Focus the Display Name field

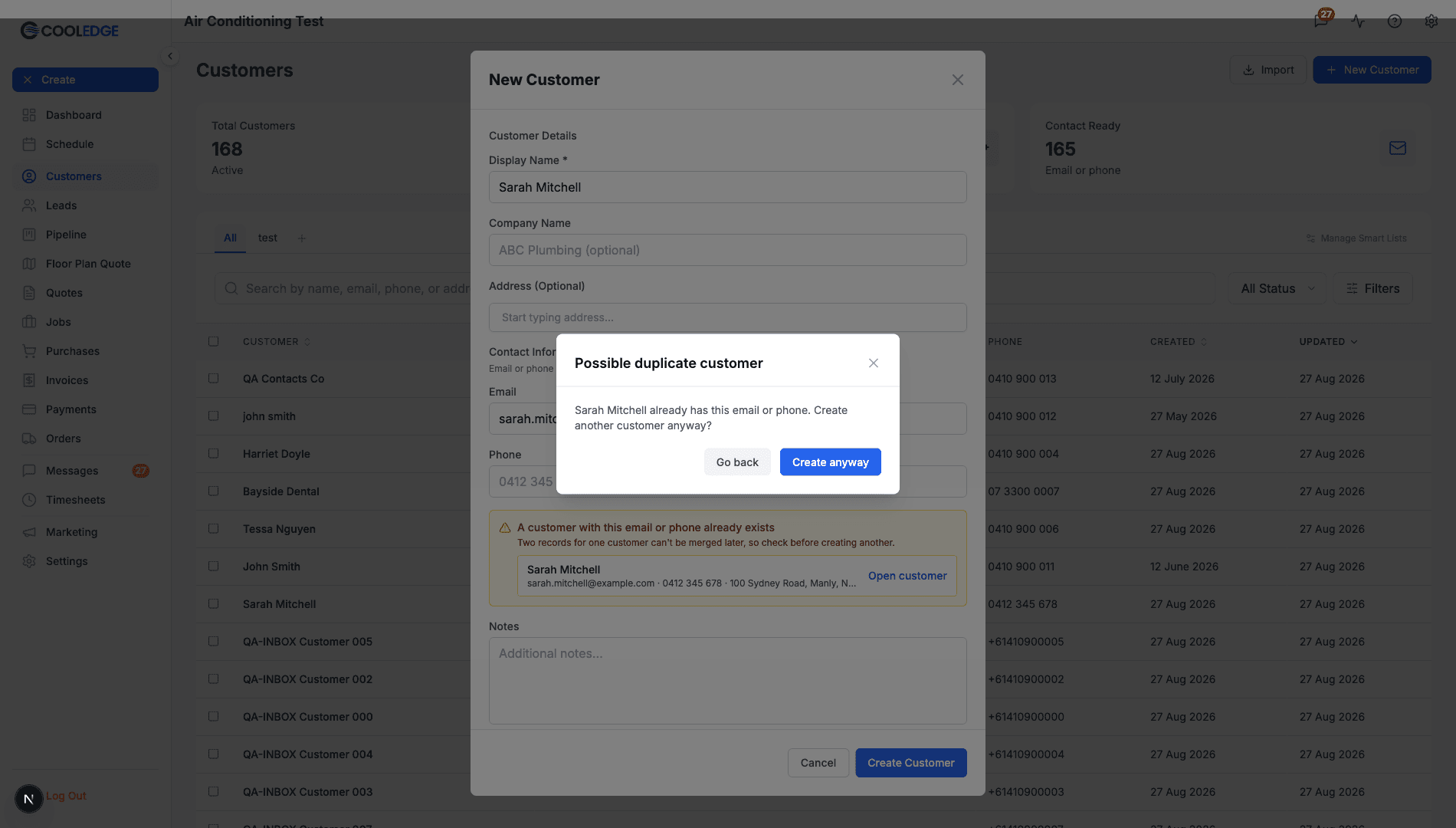pos(728,187)
